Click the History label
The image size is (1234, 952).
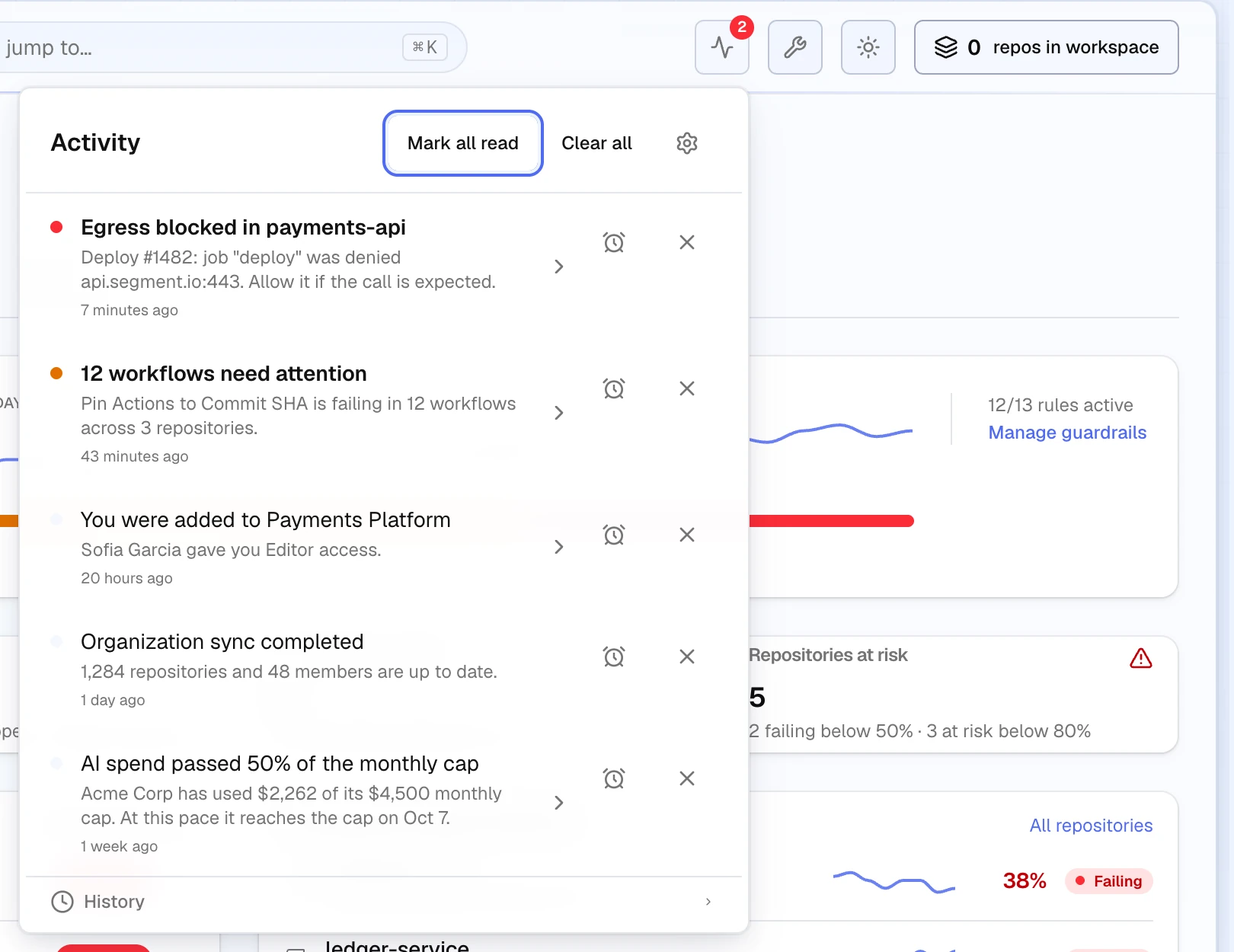114,902
